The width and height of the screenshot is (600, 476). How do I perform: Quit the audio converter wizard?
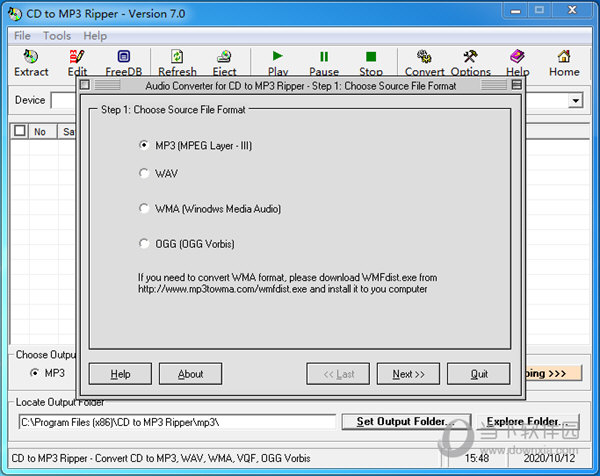click(479, 374)
